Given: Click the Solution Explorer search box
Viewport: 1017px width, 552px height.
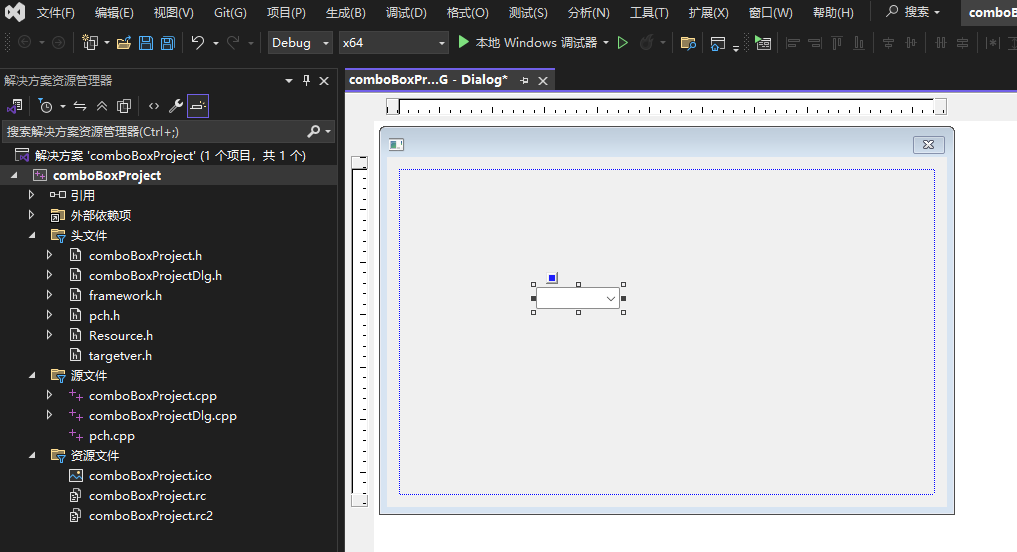Looking at the screenshot, I should coord(155,131).
